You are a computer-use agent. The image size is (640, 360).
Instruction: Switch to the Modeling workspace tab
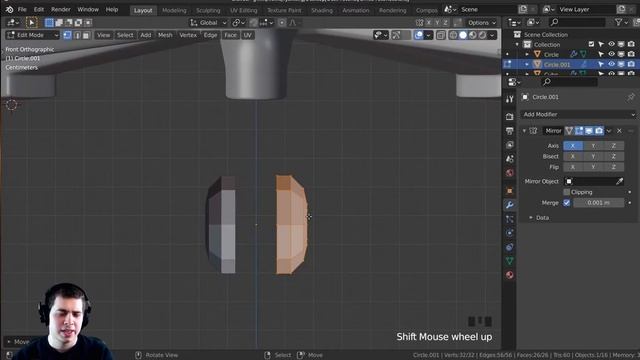click(x=174, y=10)
